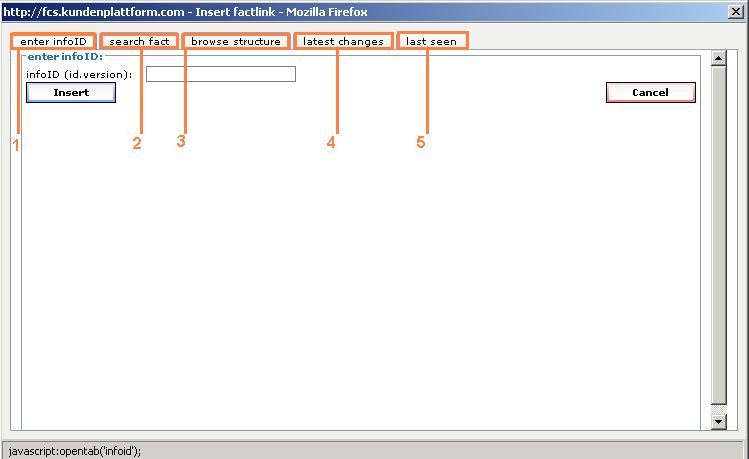Click the orange annotation number 1

(x=16, y=144)
